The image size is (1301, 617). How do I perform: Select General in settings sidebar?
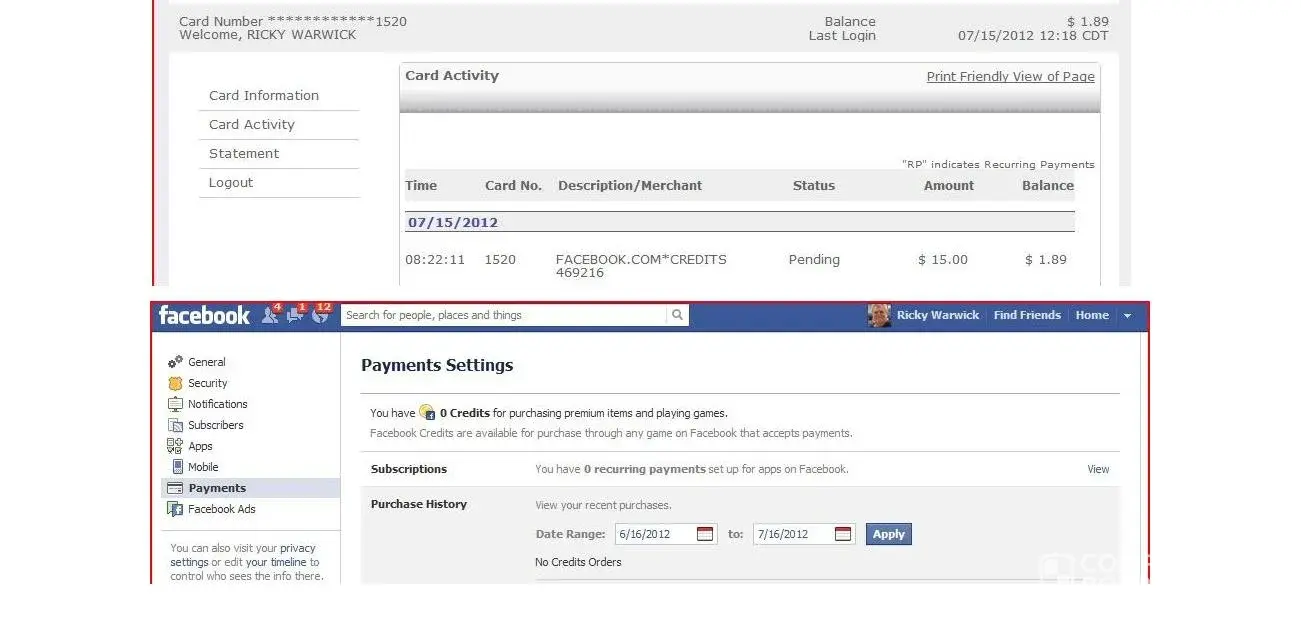[x=207, y=362]
